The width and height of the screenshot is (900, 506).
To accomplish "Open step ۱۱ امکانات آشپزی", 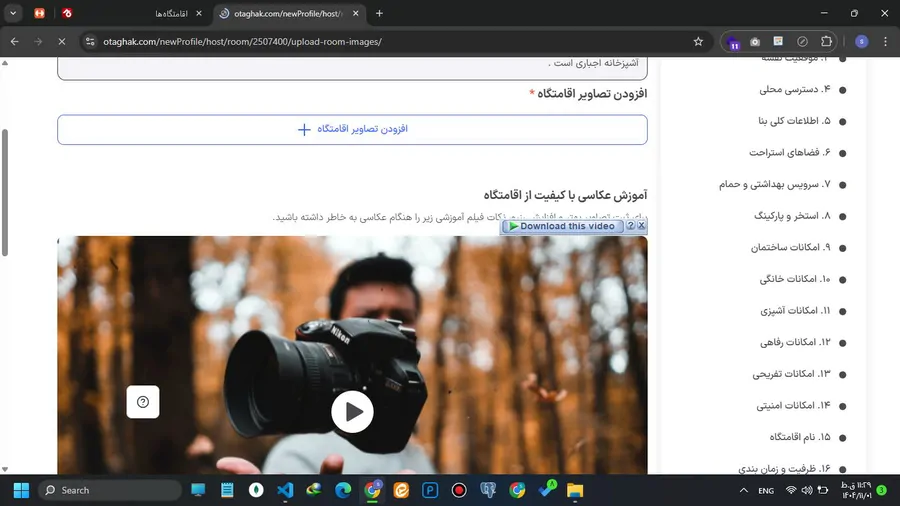I will (795, 310).
